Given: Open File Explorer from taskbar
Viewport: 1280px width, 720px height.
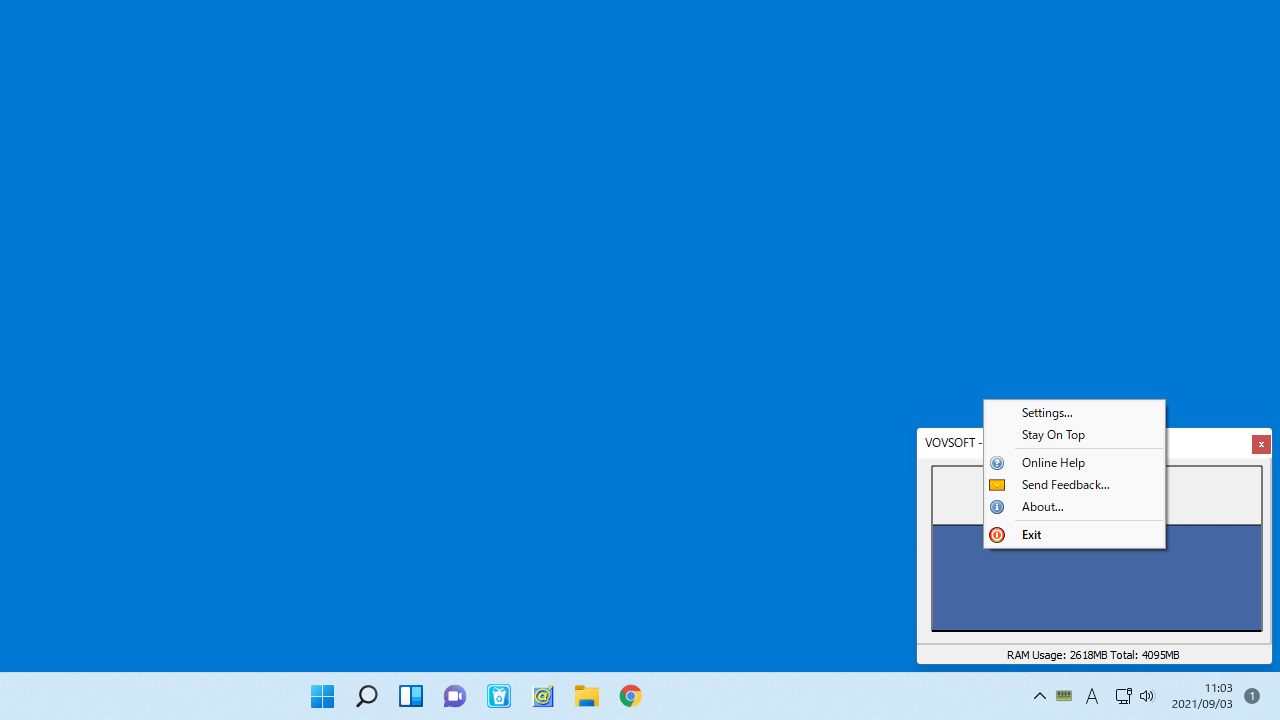Looking at the screenshot, I should coord(586,696).
